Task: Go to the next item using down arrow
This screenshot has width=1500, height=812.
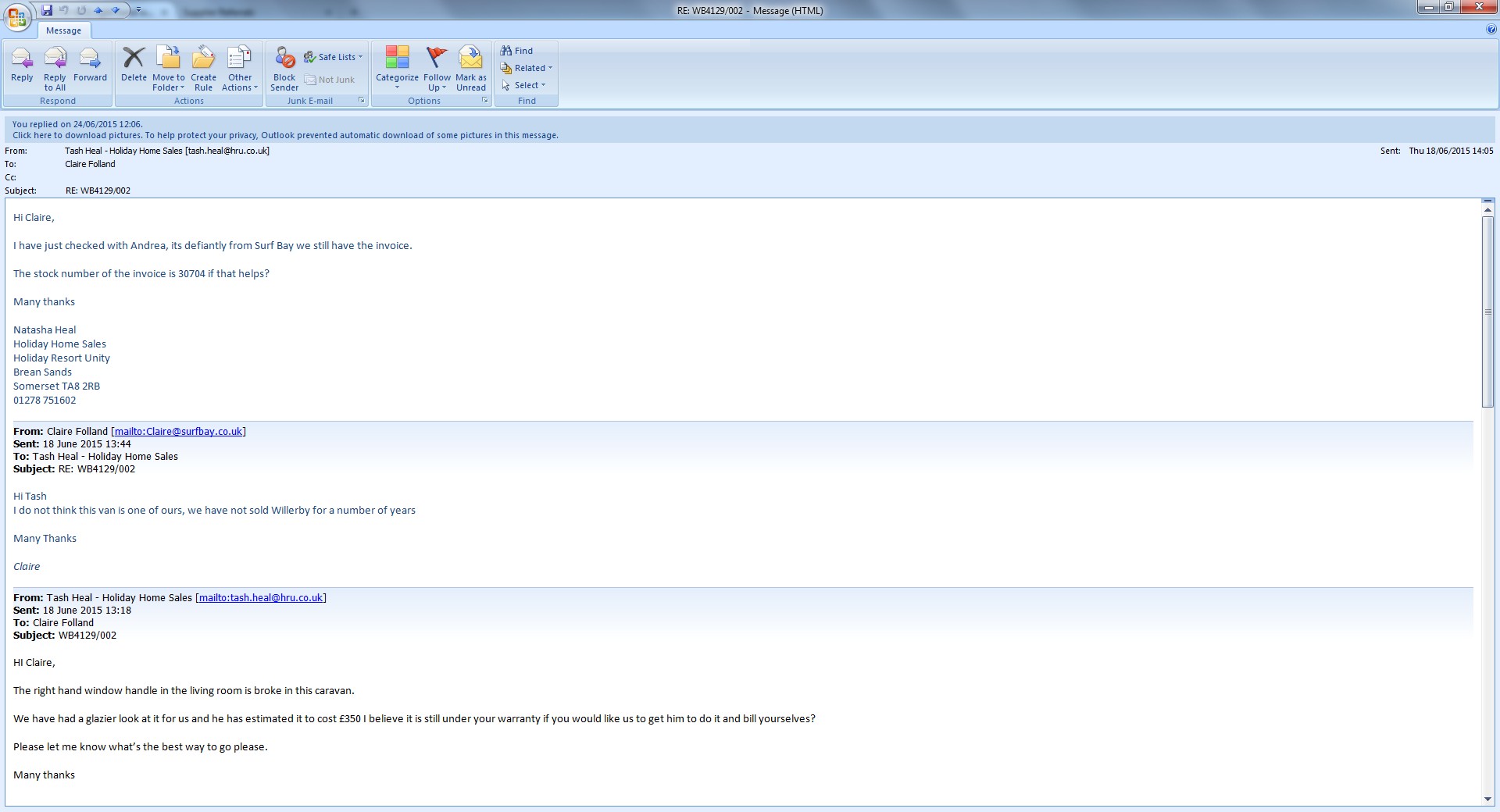Action: tap(116, 10)
